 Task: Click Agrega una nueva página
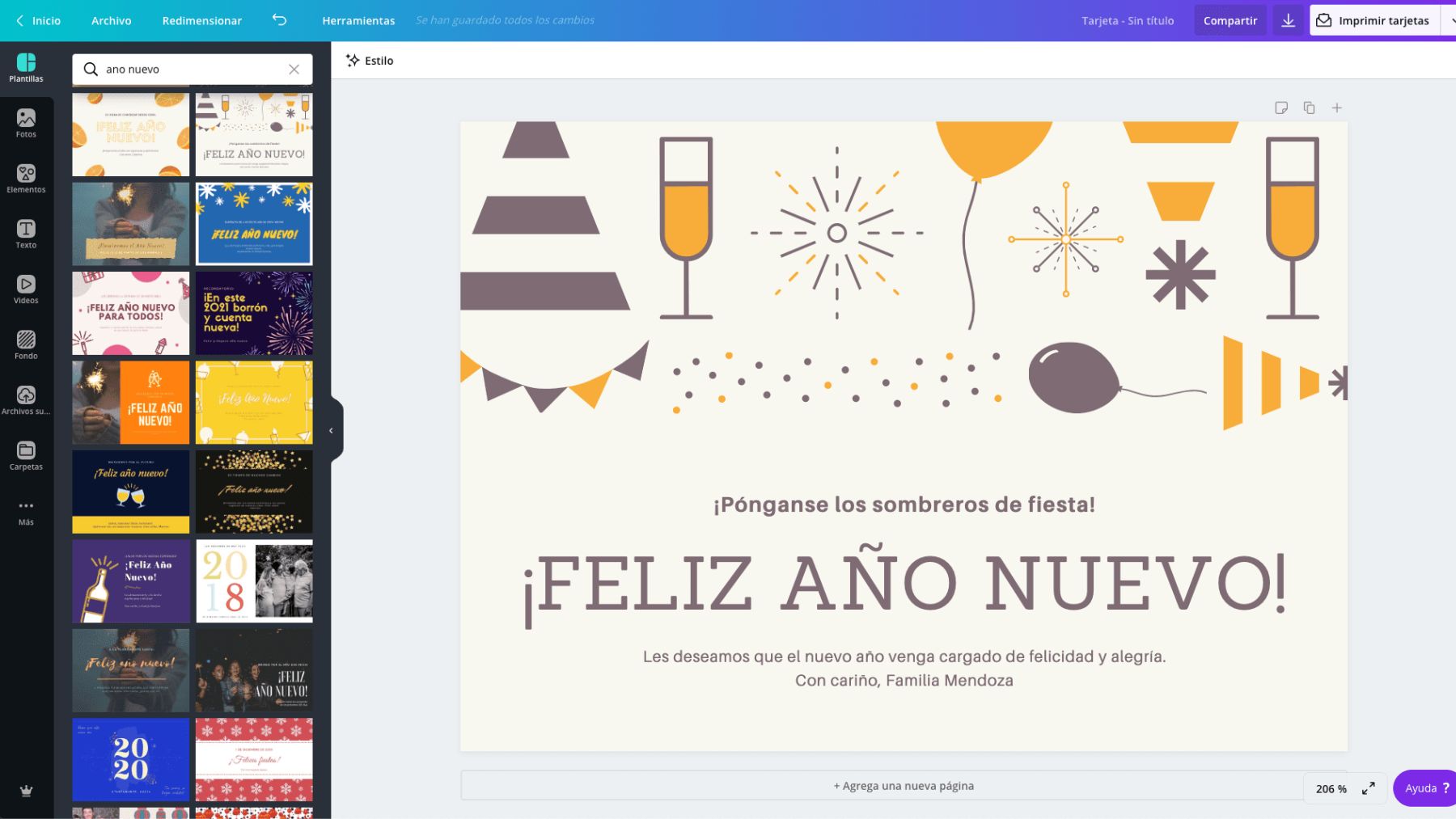click(903, 786)
